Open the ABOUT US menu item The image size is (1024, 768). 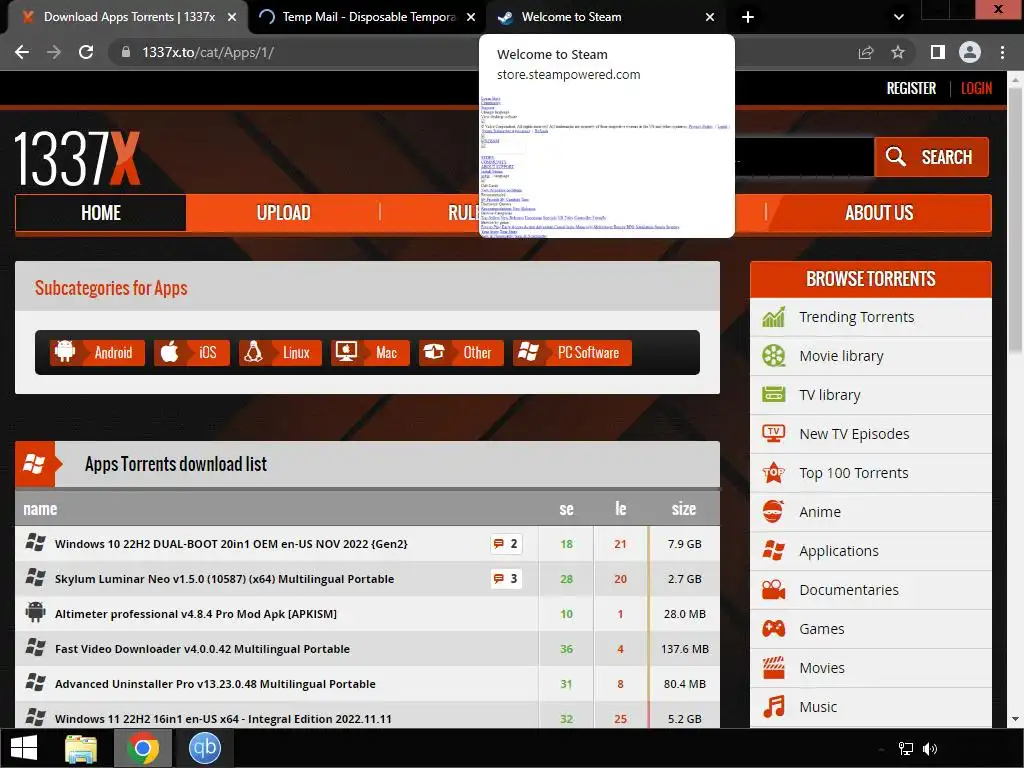(x=879, y=213)
